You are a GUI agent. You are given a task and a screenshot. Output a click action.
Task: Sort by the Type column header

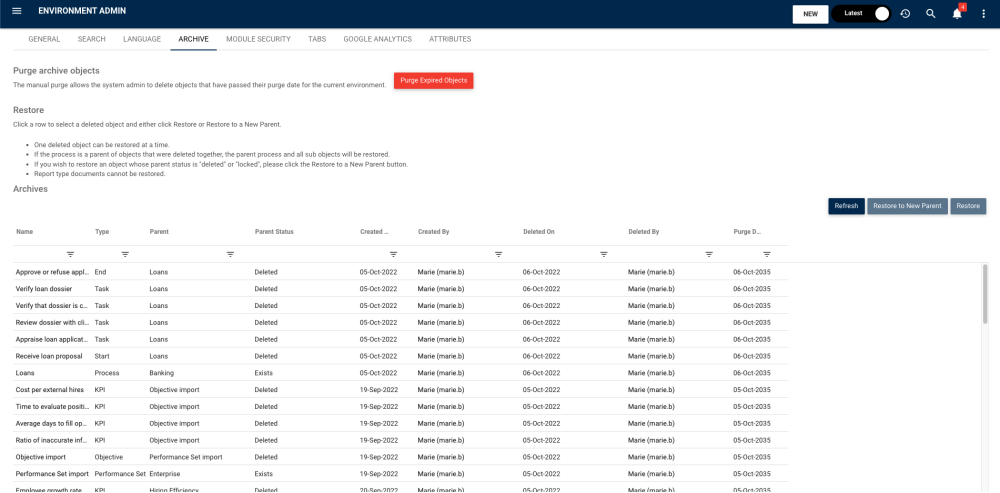pos(101,232)
